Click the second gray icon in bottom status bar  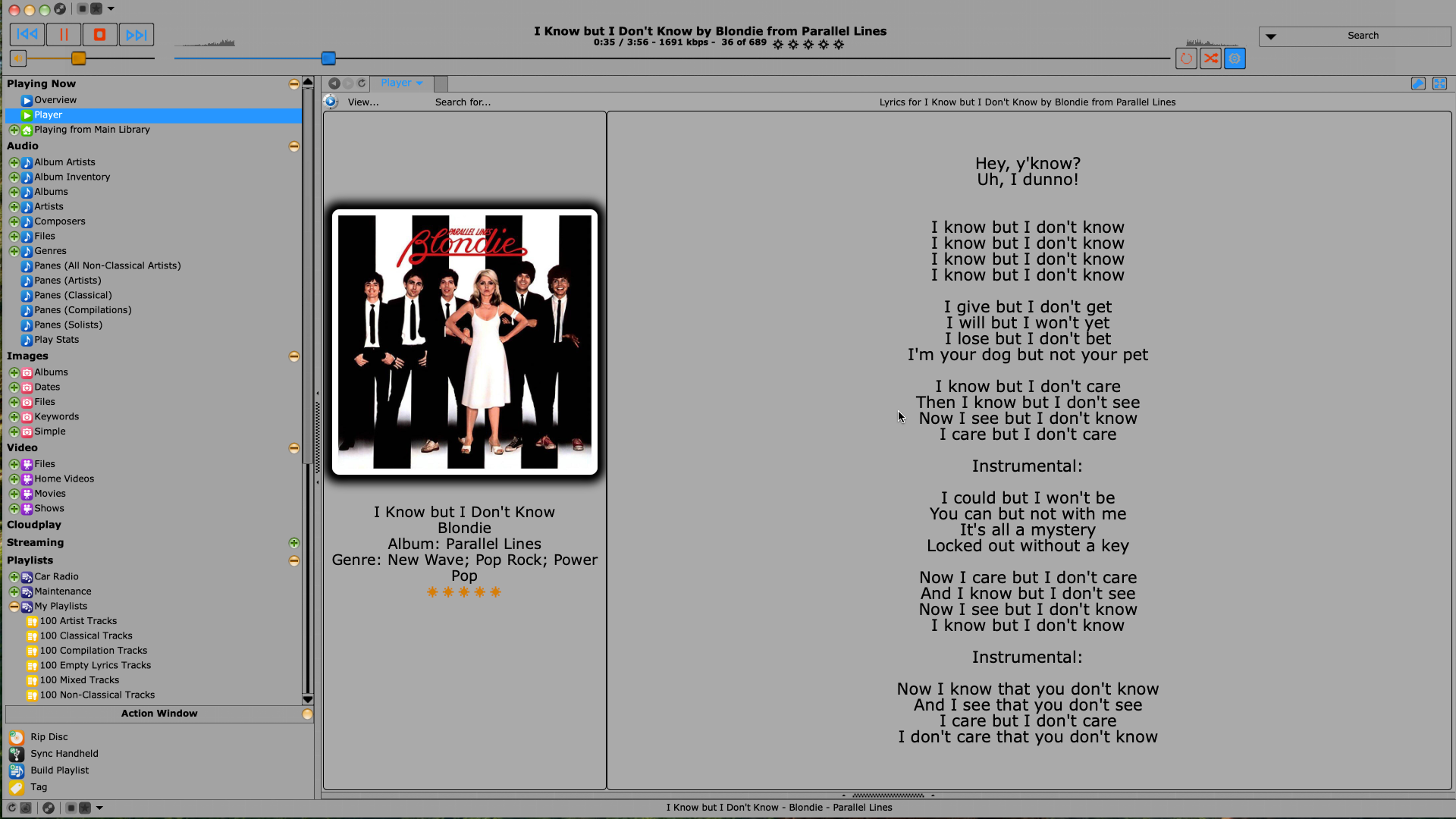point(26,808)
